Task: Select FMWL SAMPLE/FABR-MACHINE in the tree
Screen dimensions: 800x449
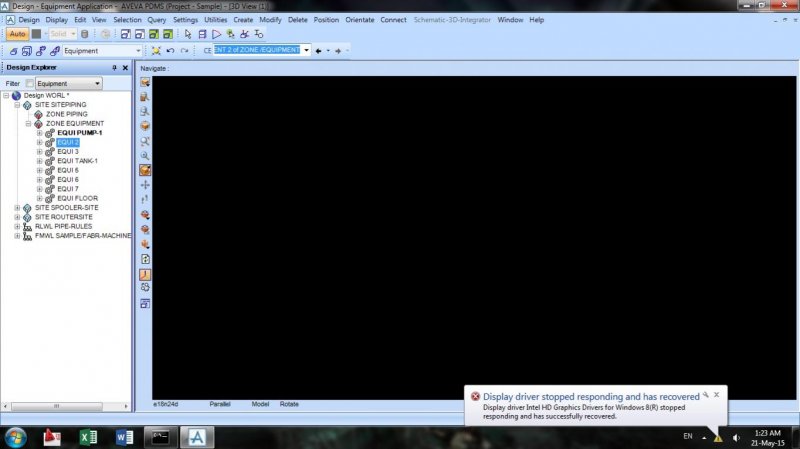Action: (x=83, y=235)
